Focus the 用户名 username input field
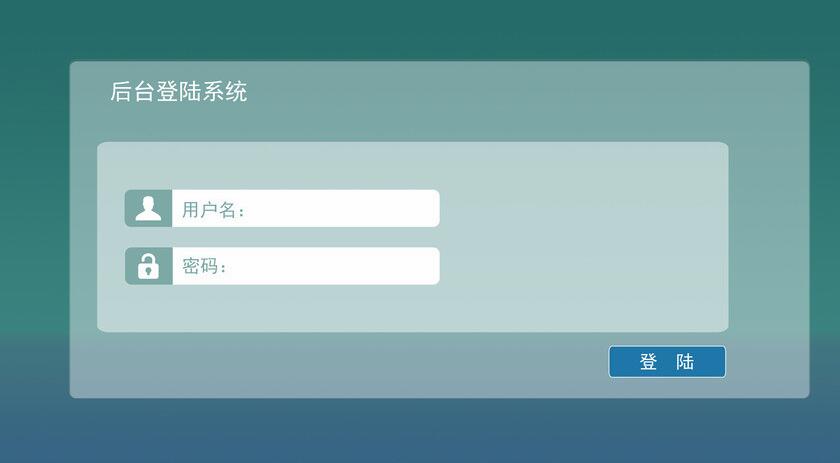The image size is (840, 463). coord(305,208)
